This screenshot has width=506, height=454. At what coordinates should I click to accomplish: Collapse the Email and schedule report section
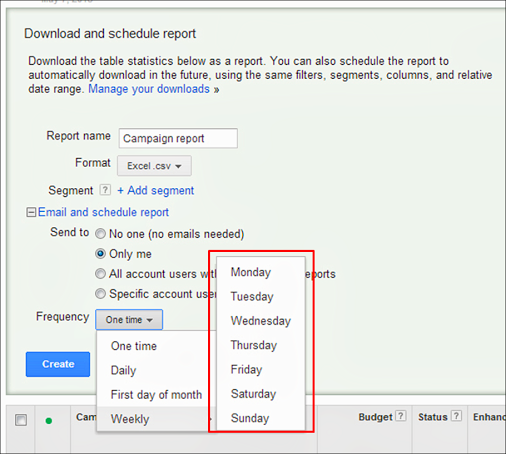tap(31, 212)
